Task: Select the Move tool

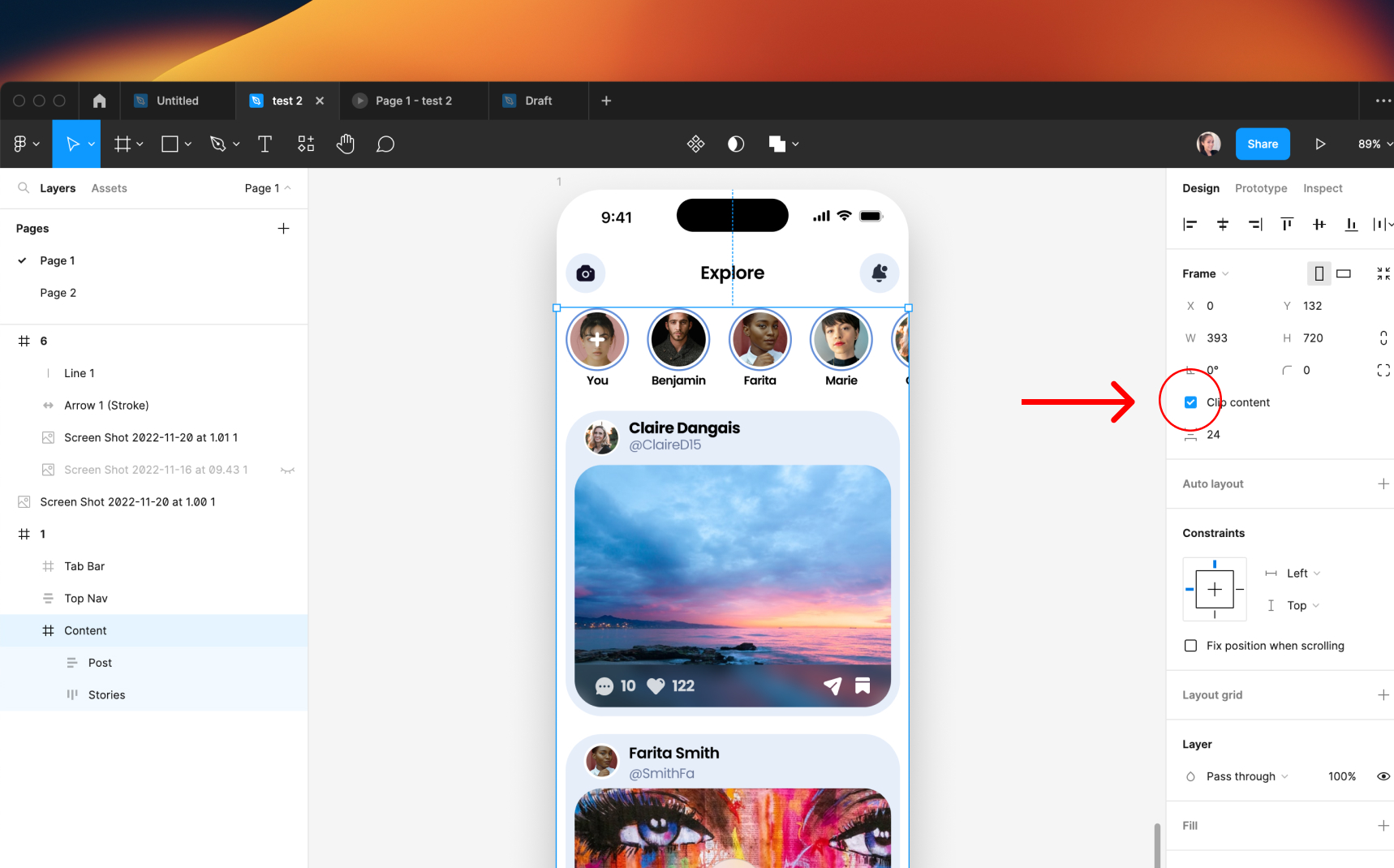Action: tap(72, 144)
